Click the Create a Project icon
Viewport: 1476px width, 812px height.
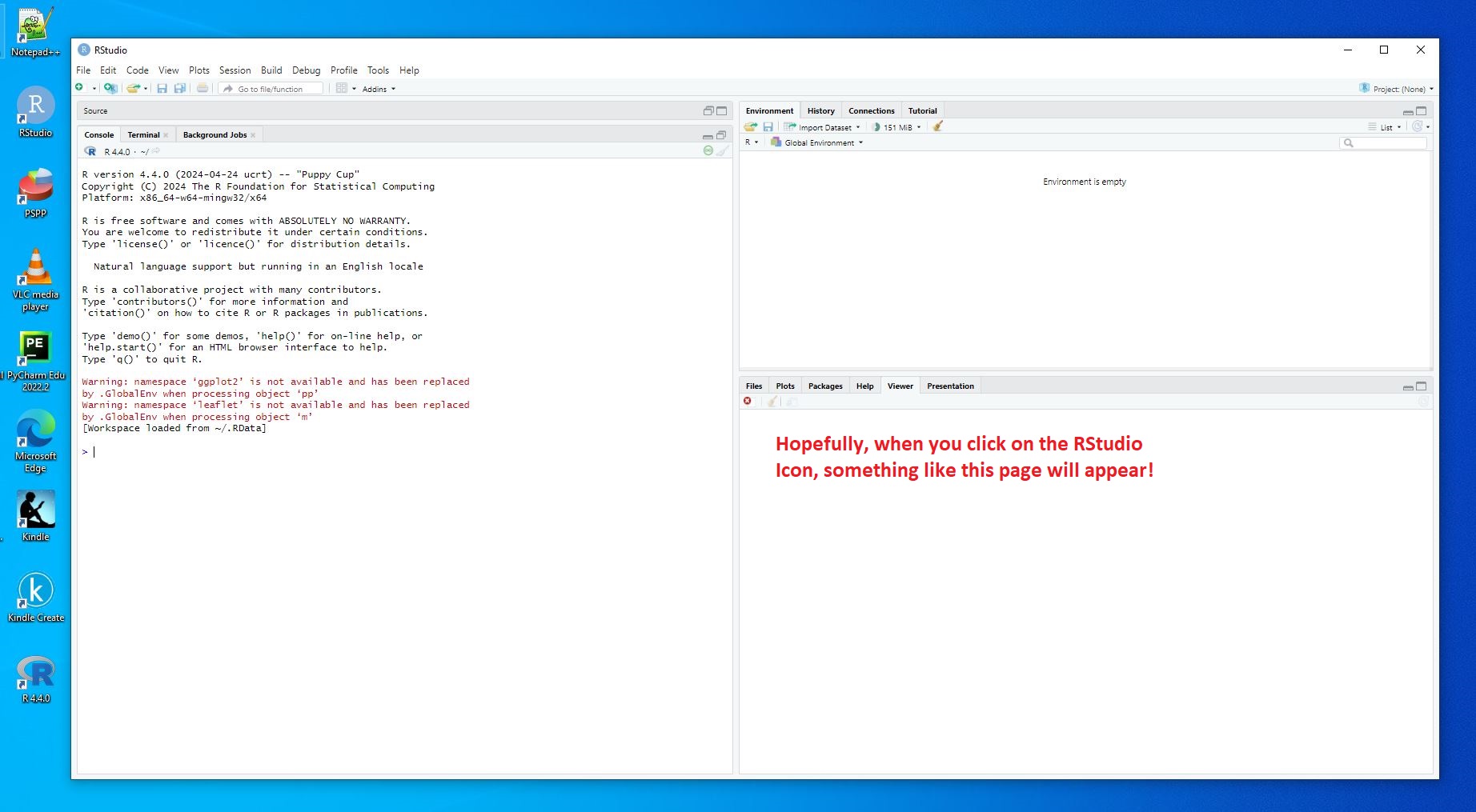point(110,88)
